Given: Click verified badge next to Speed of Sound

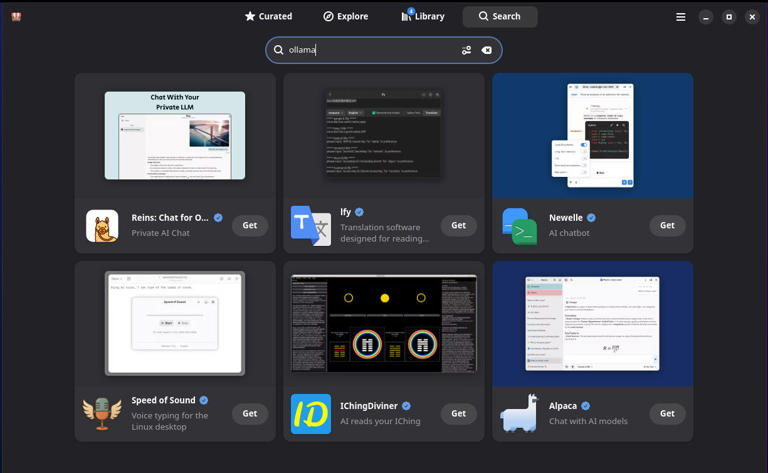Looking at the screenshot, I should 204,400.
